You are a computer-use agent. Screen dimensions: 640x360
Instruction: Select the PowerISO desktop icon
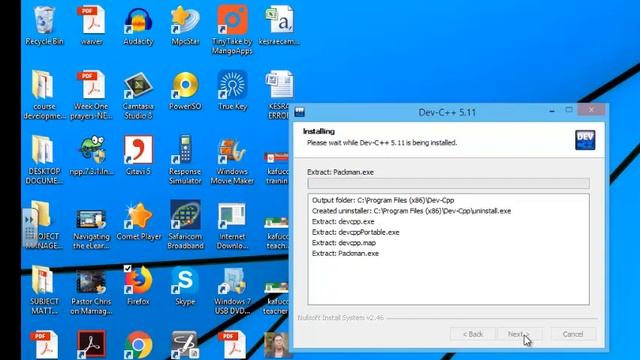tap(185, 91)
